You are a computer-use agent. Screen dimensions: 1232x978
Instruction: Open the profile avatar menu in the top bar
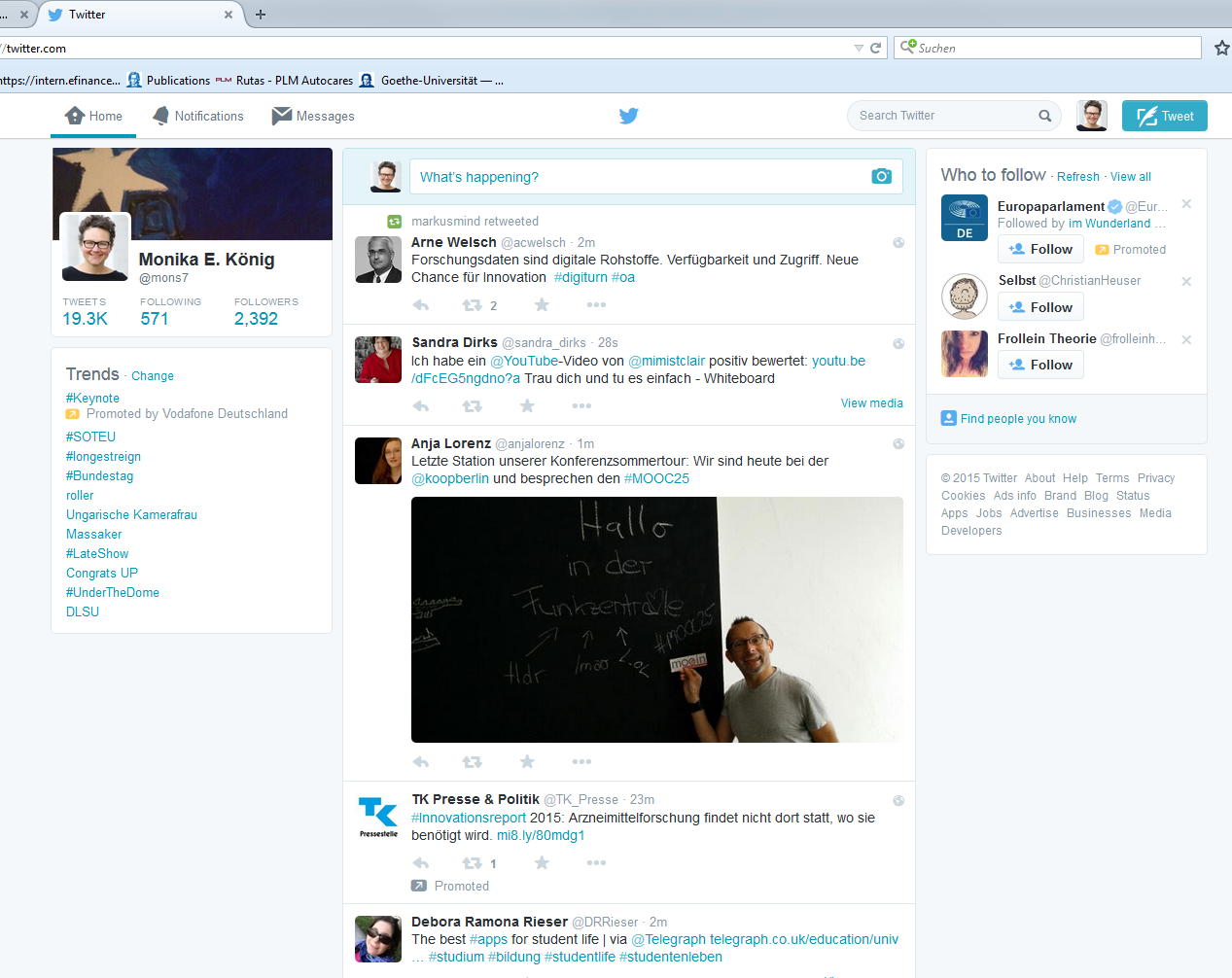(1092, 116)
